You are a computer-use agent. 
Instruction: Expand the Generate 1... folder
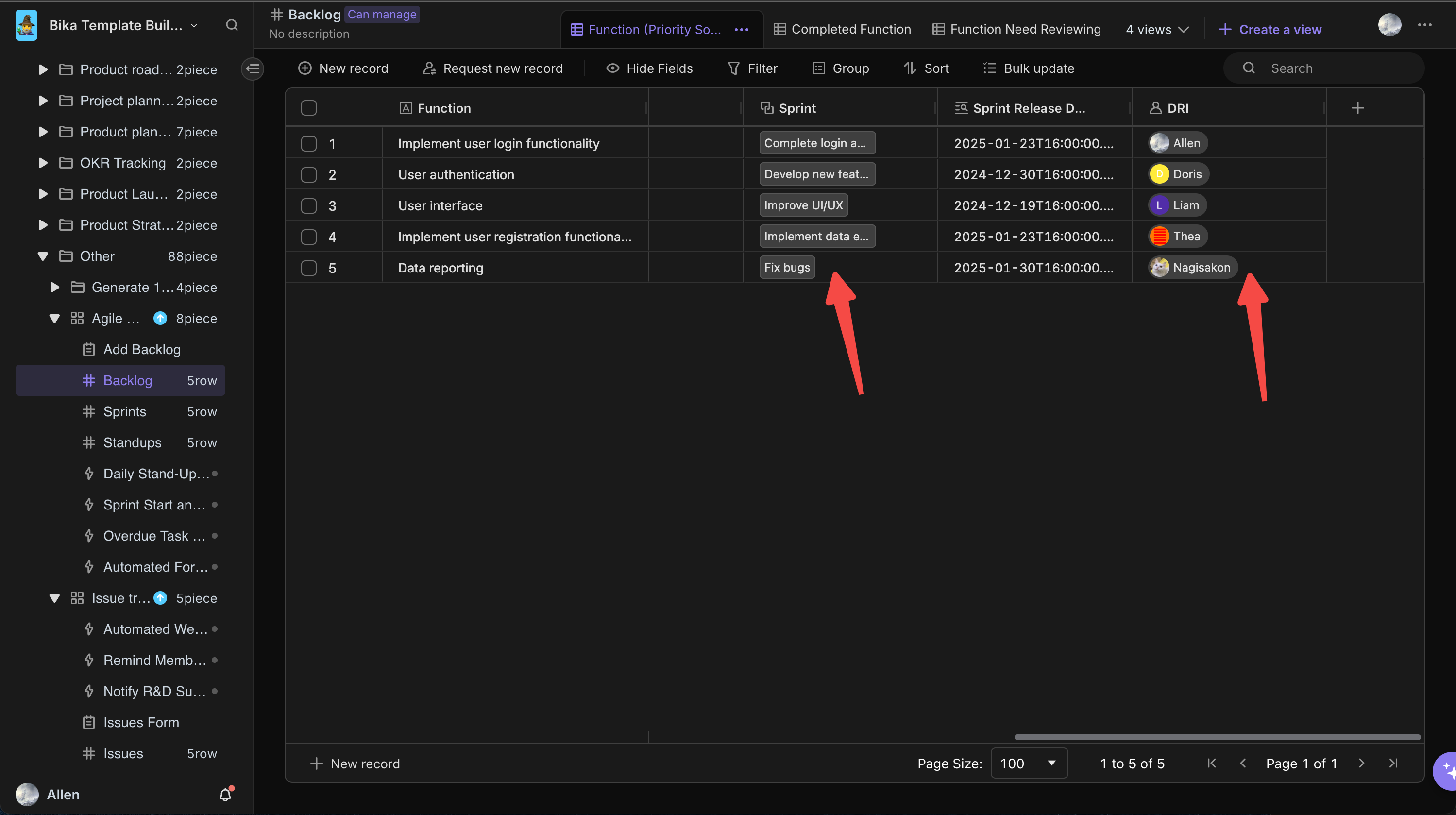click(54, 287)
